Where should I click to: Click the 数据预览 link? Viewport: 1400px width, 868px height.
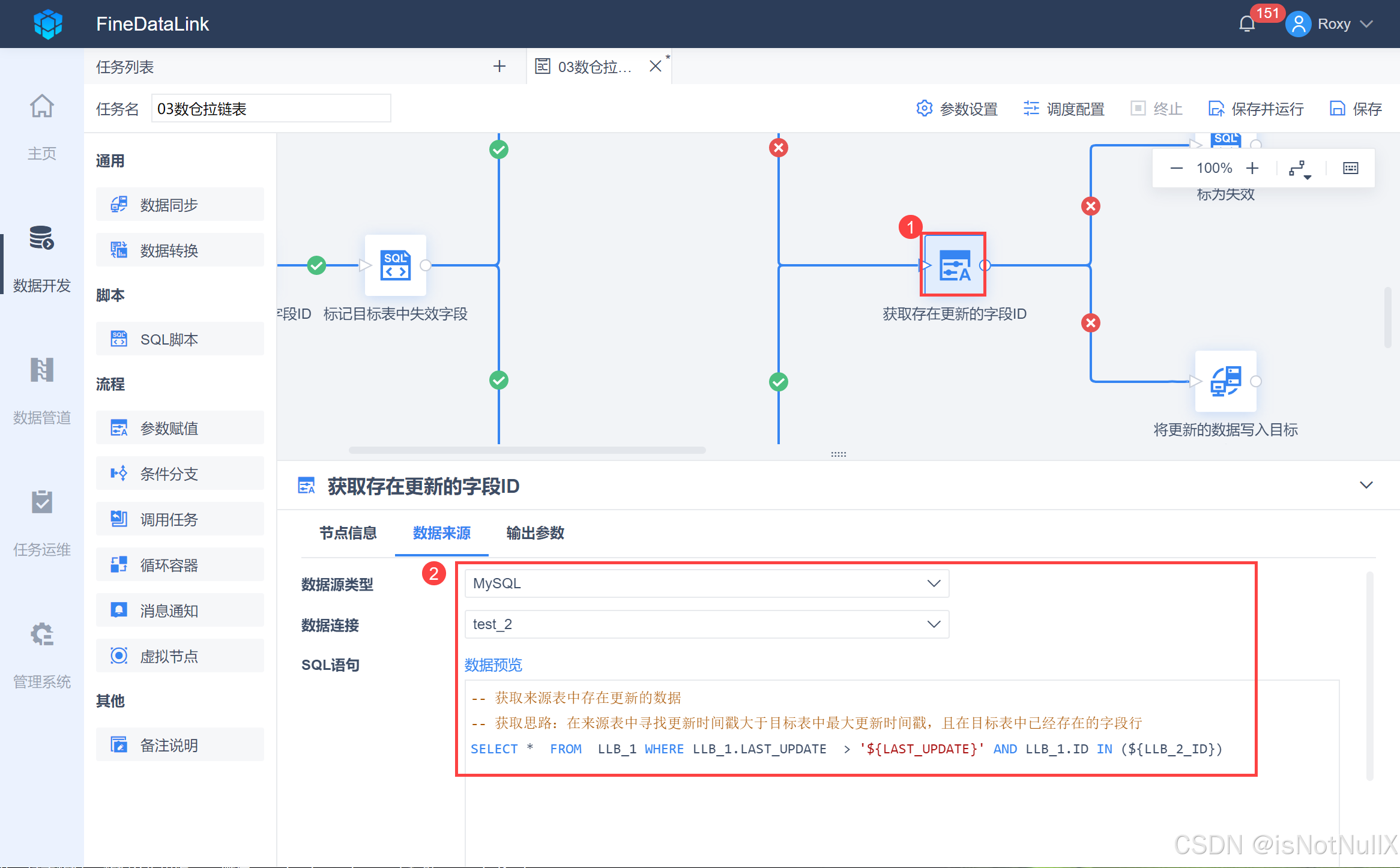coord(493,665)
